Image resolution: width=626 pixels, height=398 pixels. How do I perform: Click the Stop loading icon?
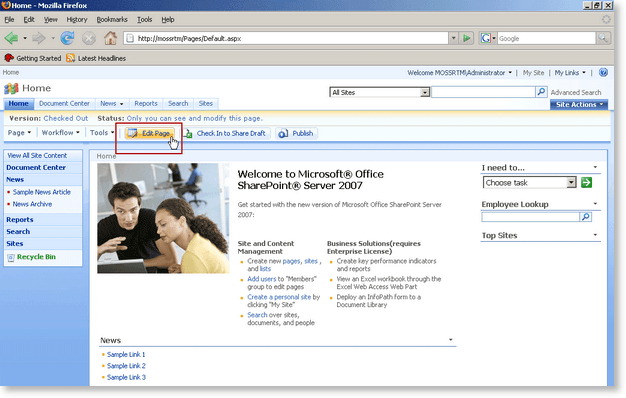89,38
